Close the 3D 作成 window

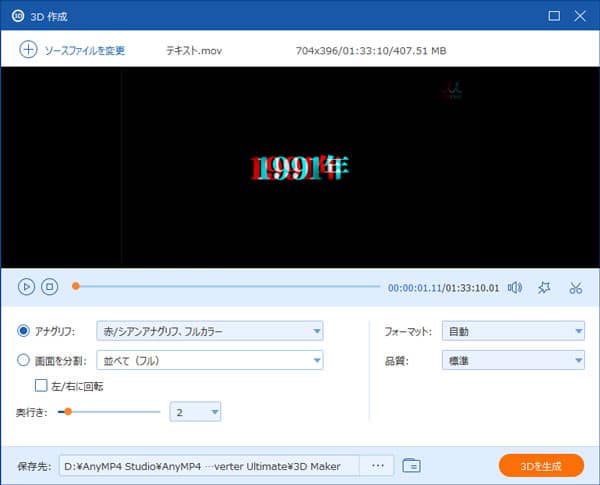[580, 16]
